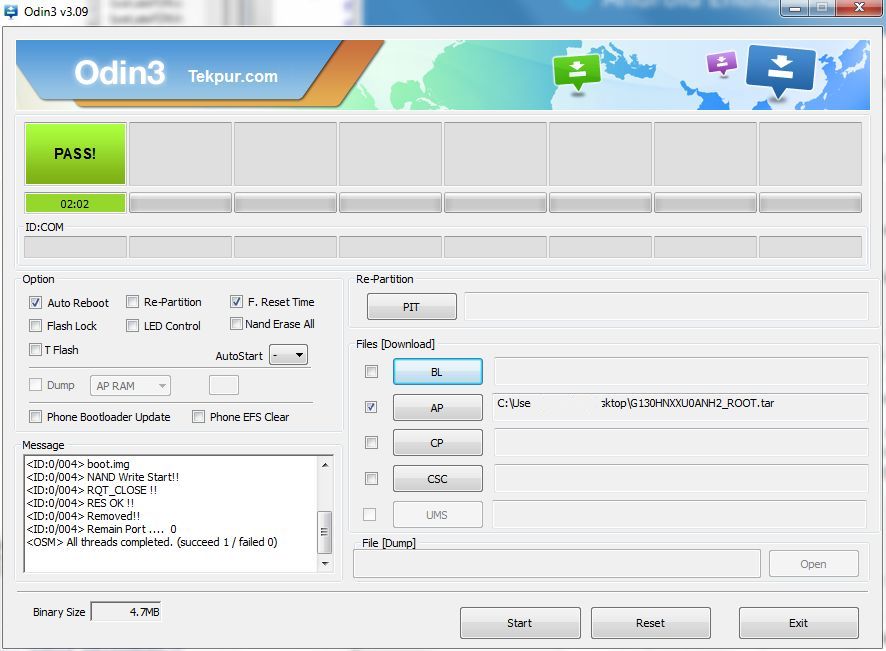Check Phone Bootloader Update option
This screenshot has width=886, height=651.
[x=36, y=416]
